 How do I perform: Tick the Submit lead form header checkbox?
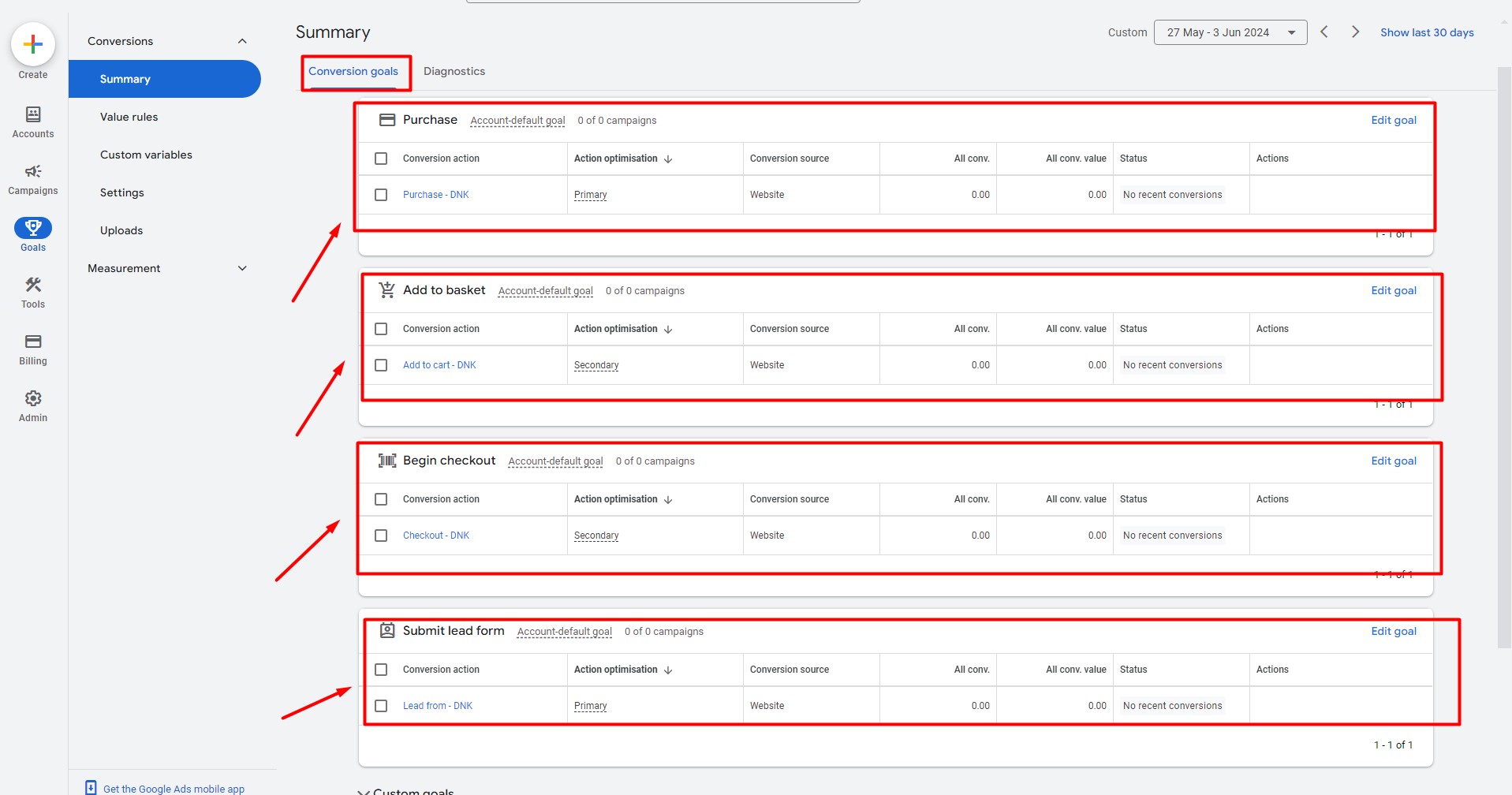coord(381,670)
